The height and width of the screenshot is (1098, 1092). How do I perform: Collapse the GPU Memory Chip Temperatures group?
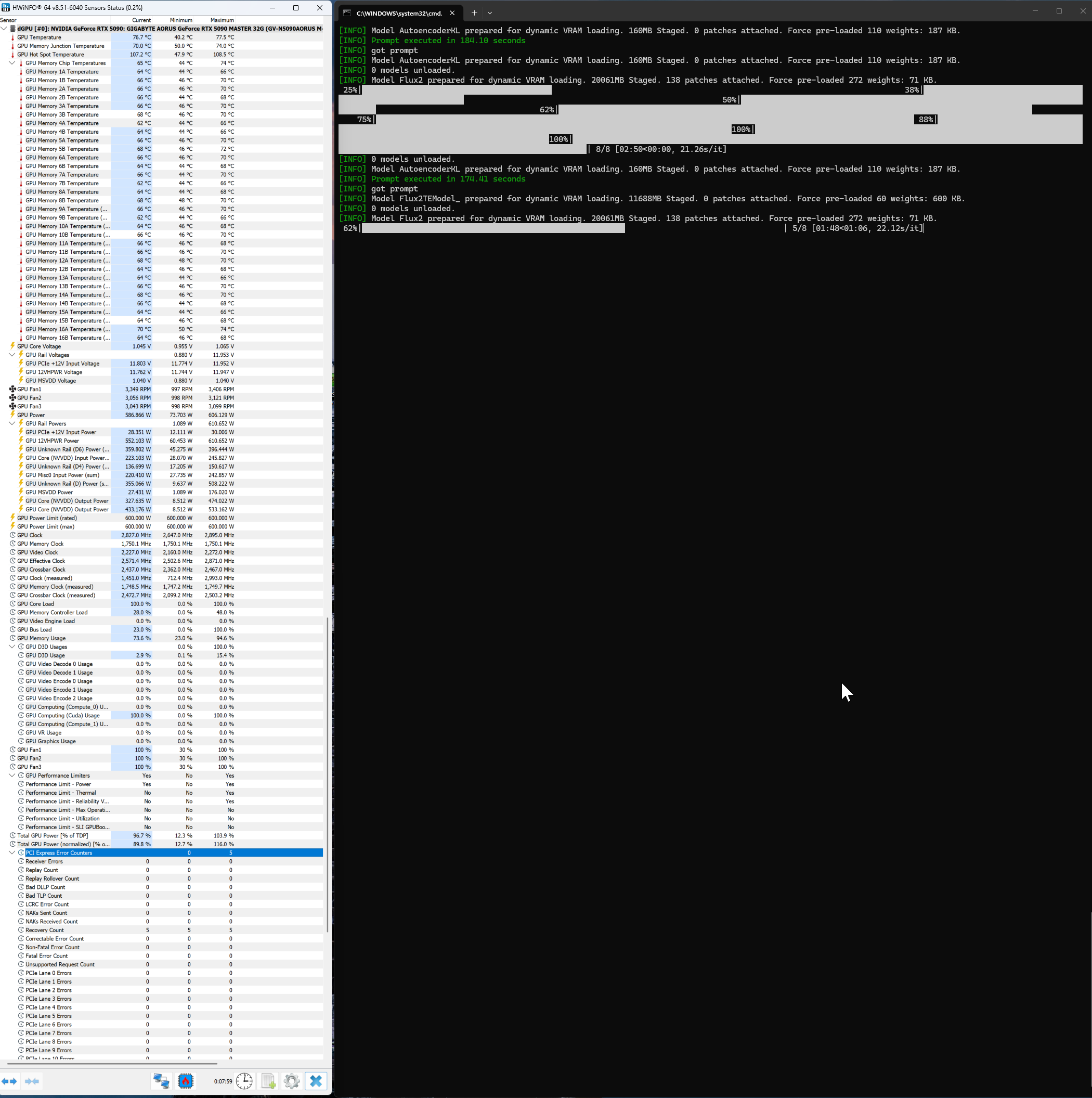12,63
